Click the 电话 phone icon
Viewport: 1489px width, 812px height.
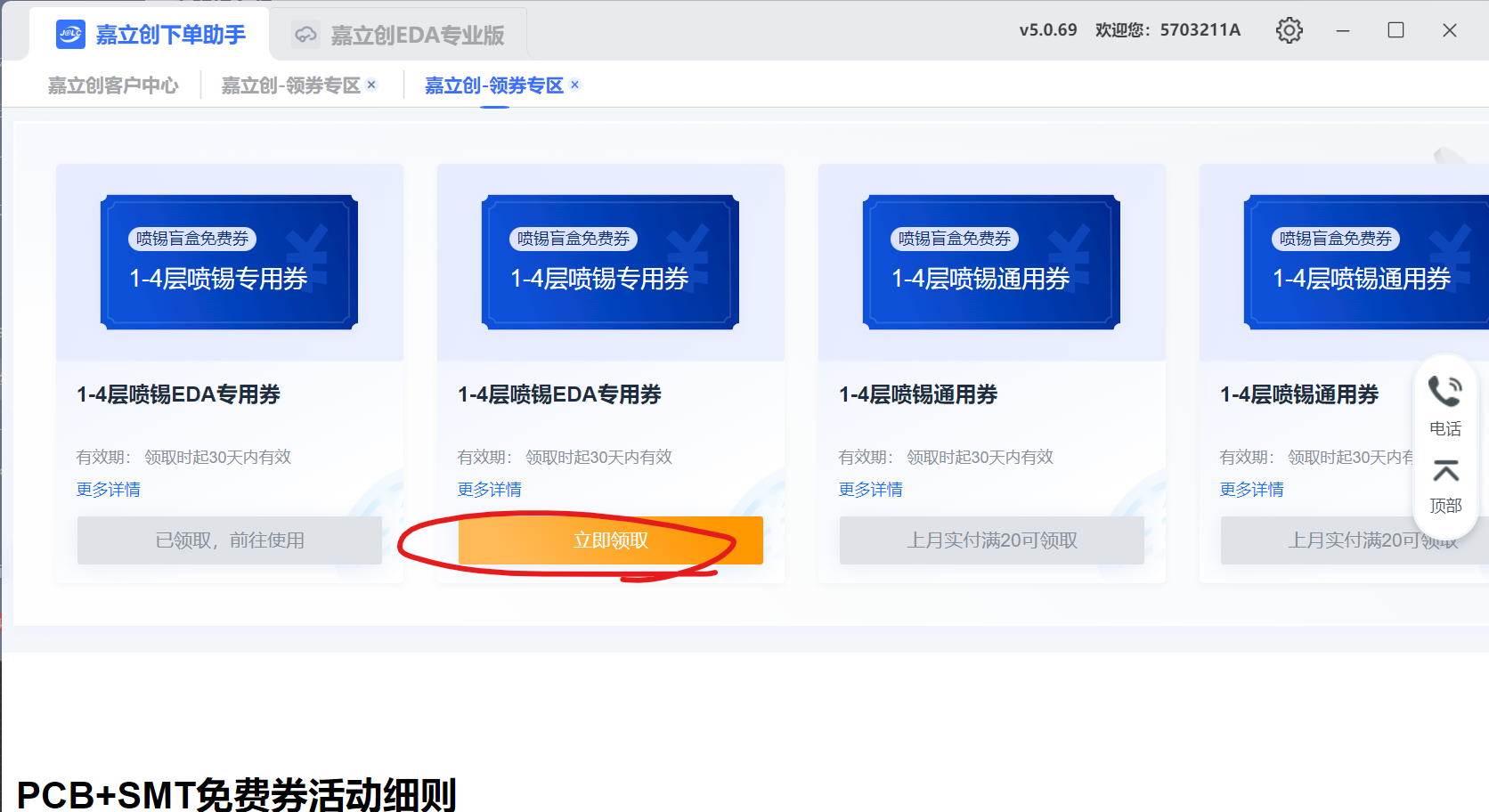point(1444,391)
